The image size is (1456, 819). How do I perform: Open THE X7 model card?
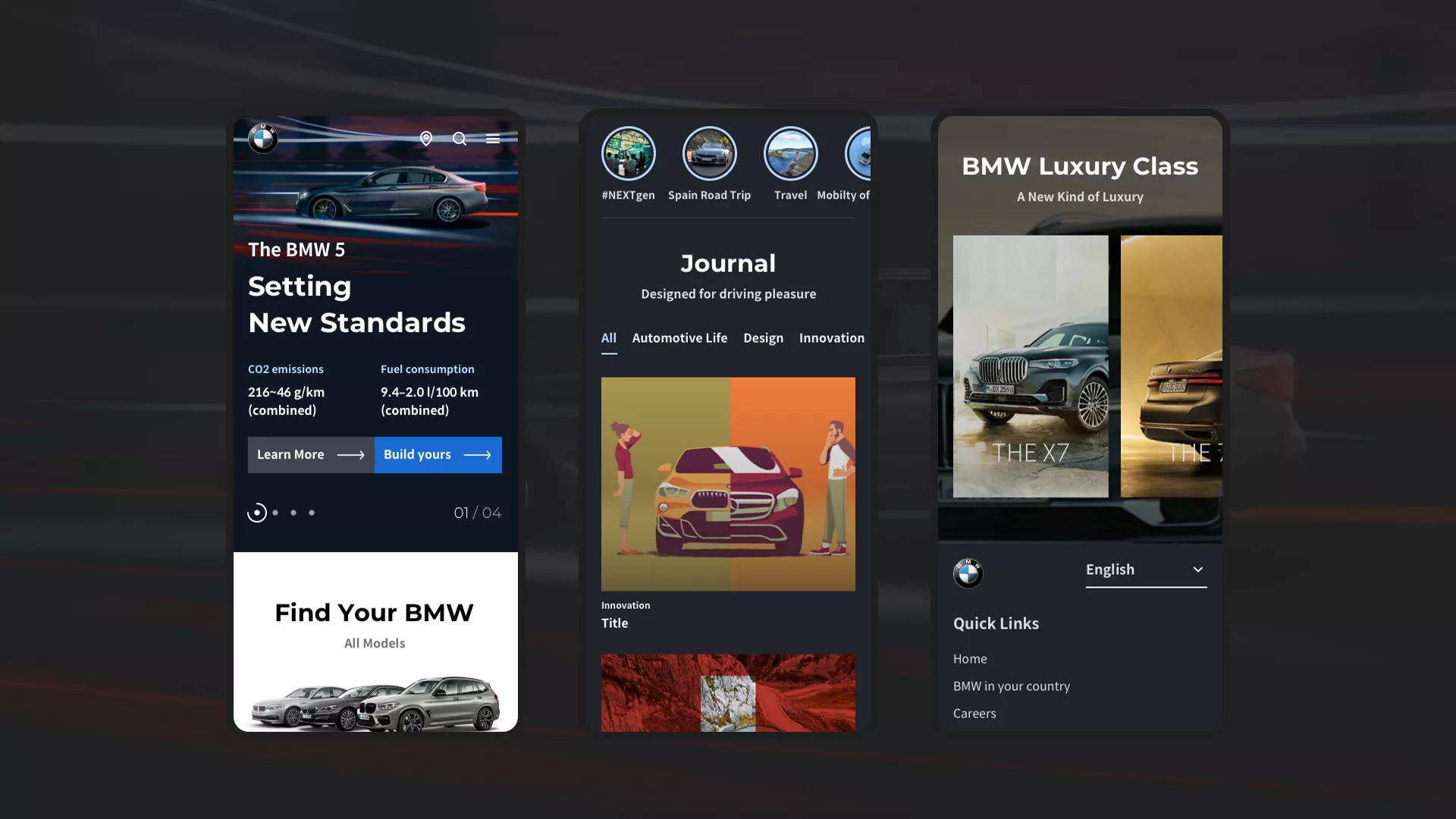(1031, 366)
